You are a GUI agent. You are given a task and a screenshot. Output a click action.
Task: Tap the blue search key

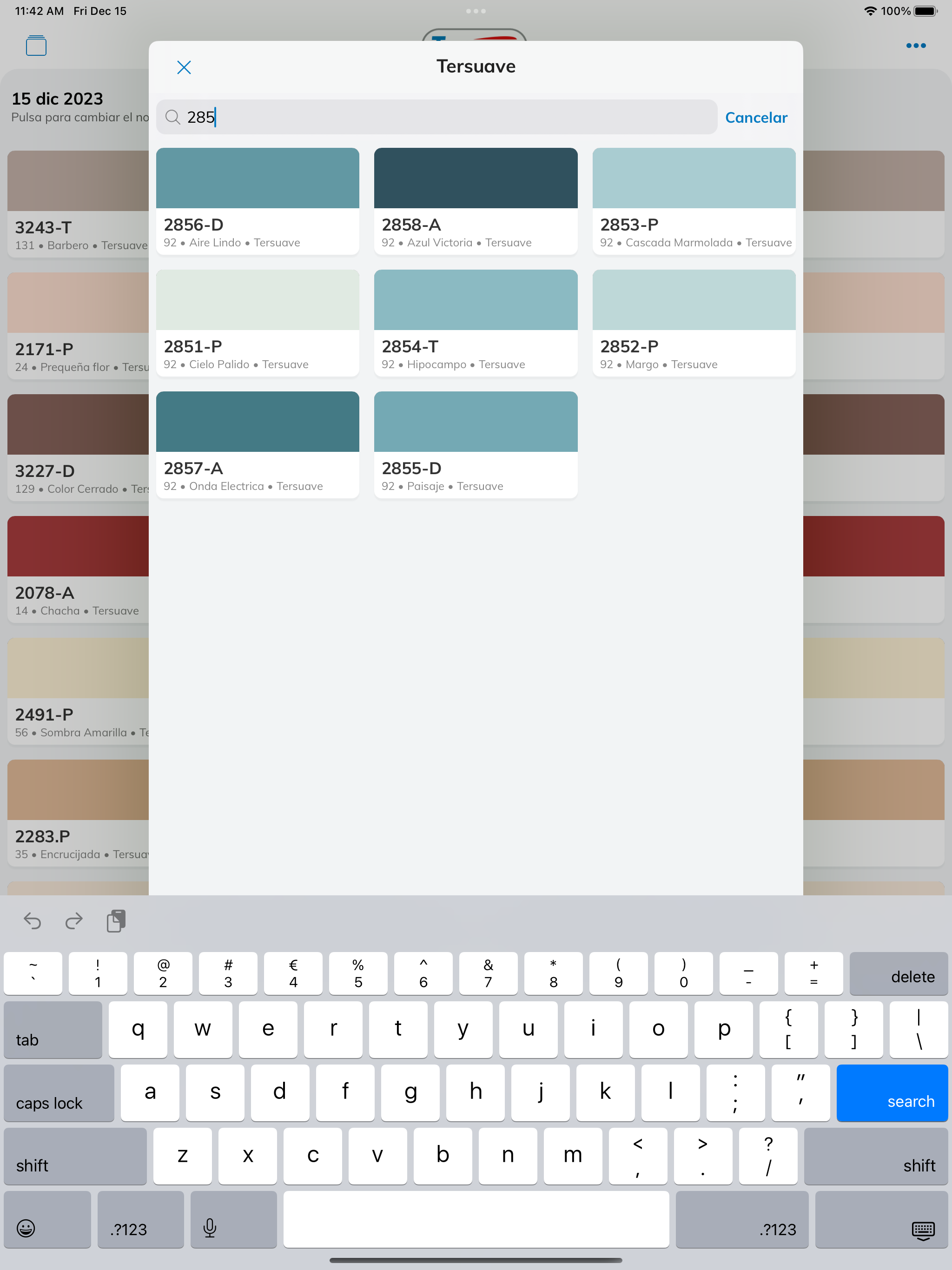[892, 1092]
